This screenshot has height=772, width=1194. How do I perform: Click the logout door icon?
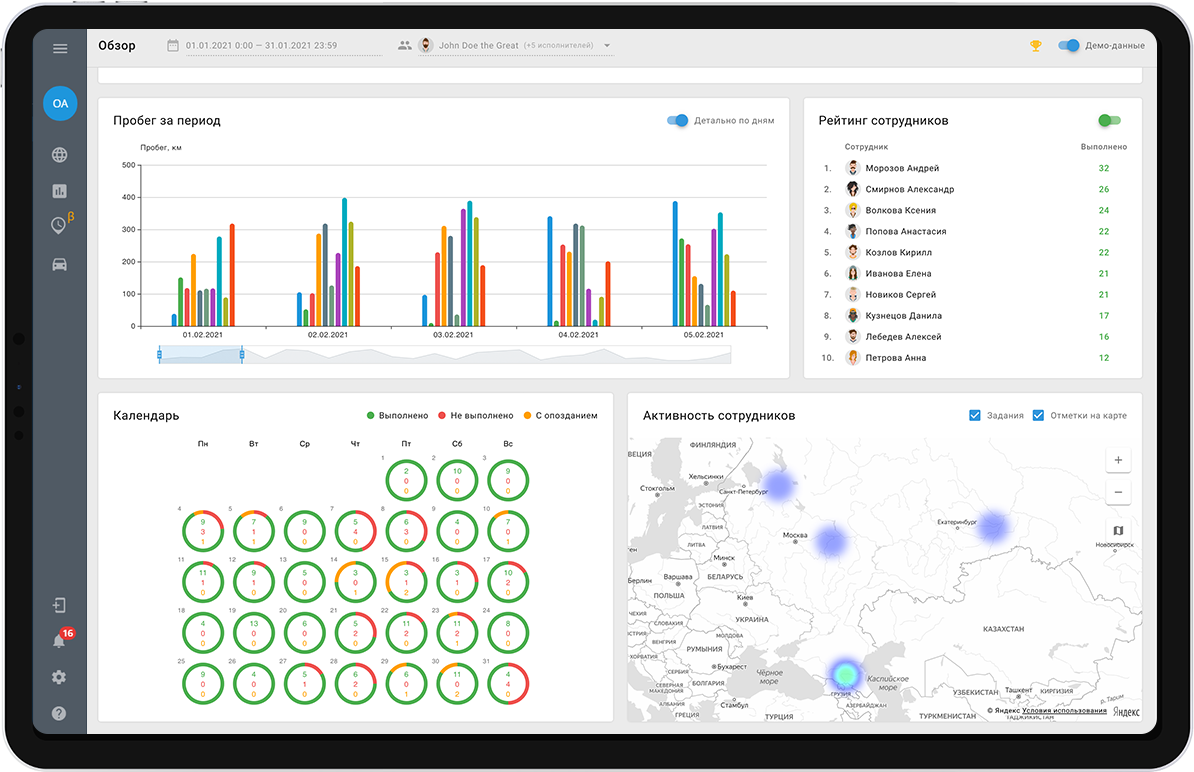point(59,605)
